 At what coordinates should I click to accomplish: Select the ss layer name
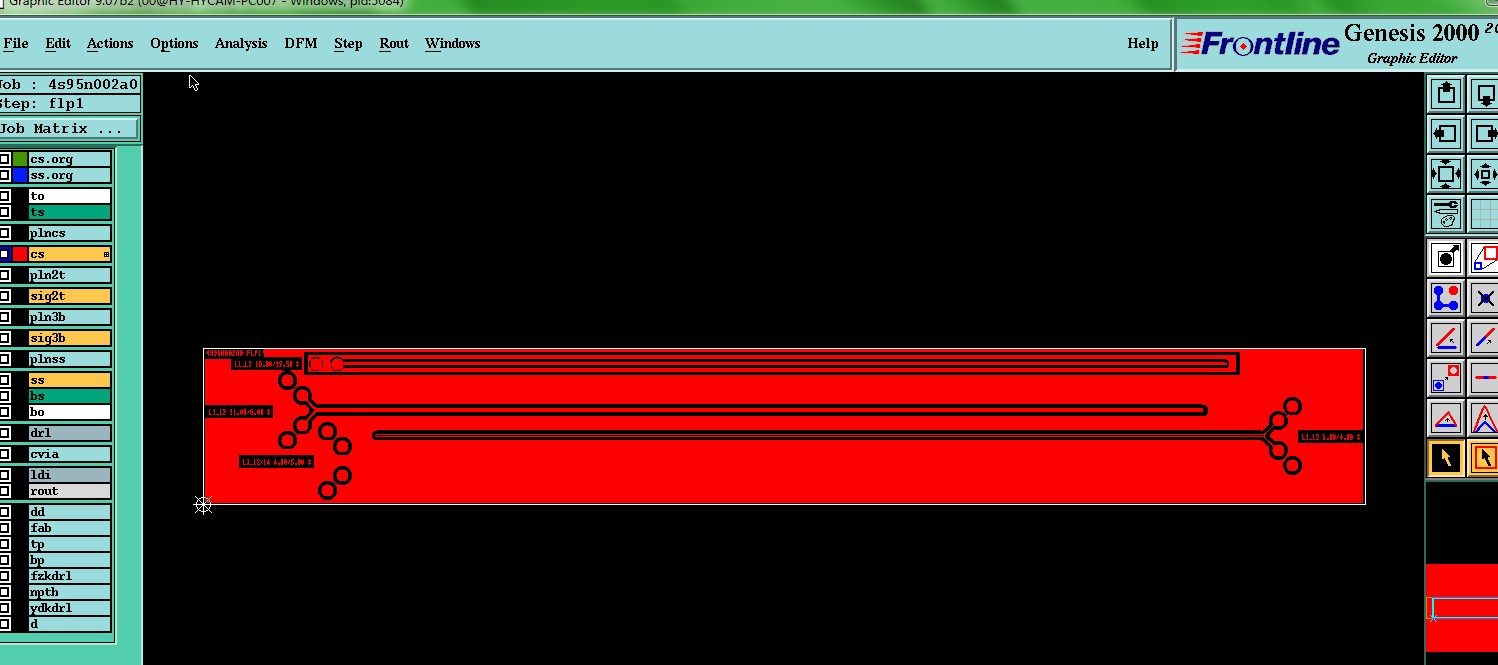[69, 380]
